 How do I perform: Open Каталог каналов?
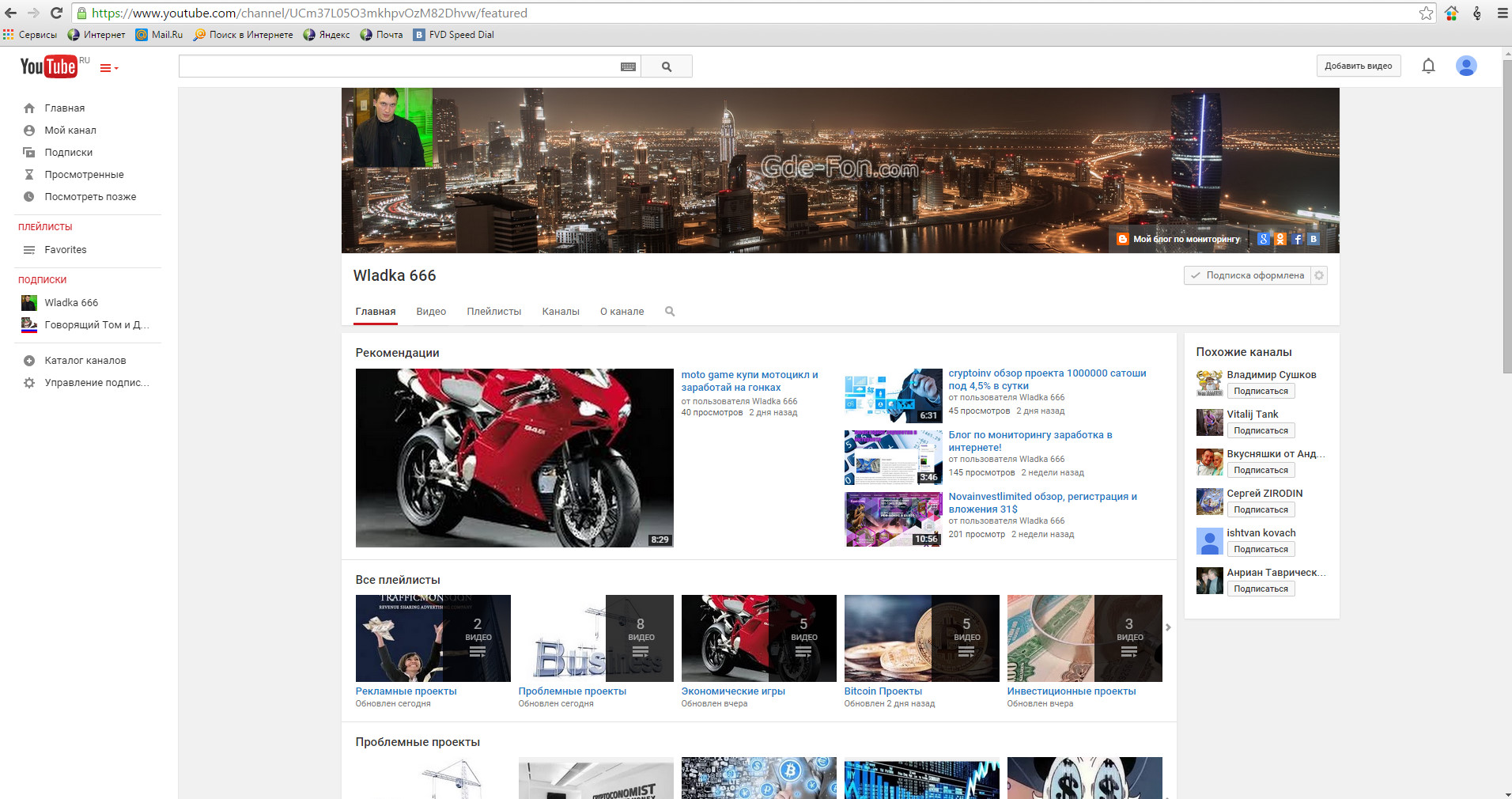[87, 361]
